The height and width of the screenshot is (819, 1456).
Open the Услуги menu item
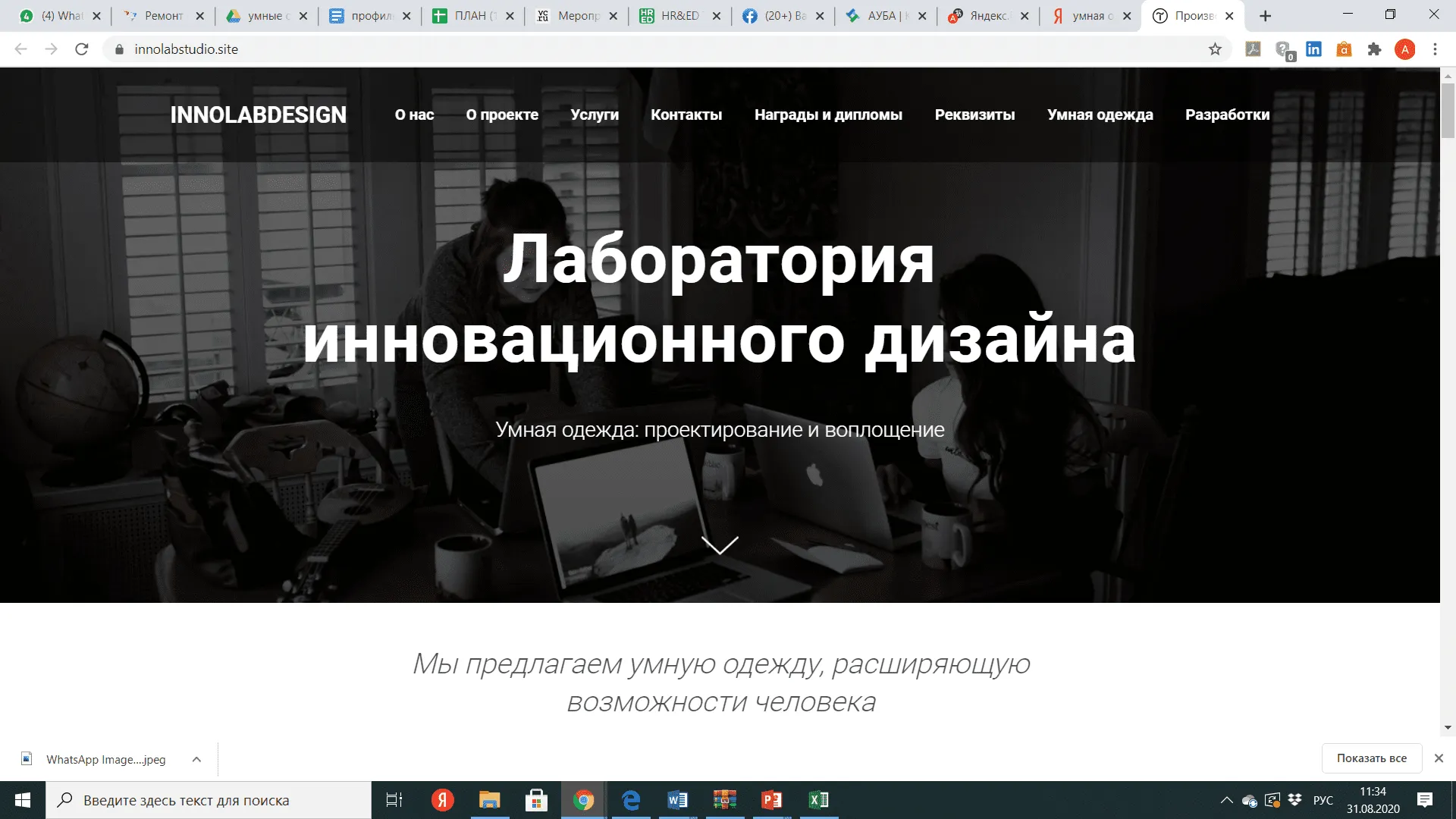pos(595,115)
